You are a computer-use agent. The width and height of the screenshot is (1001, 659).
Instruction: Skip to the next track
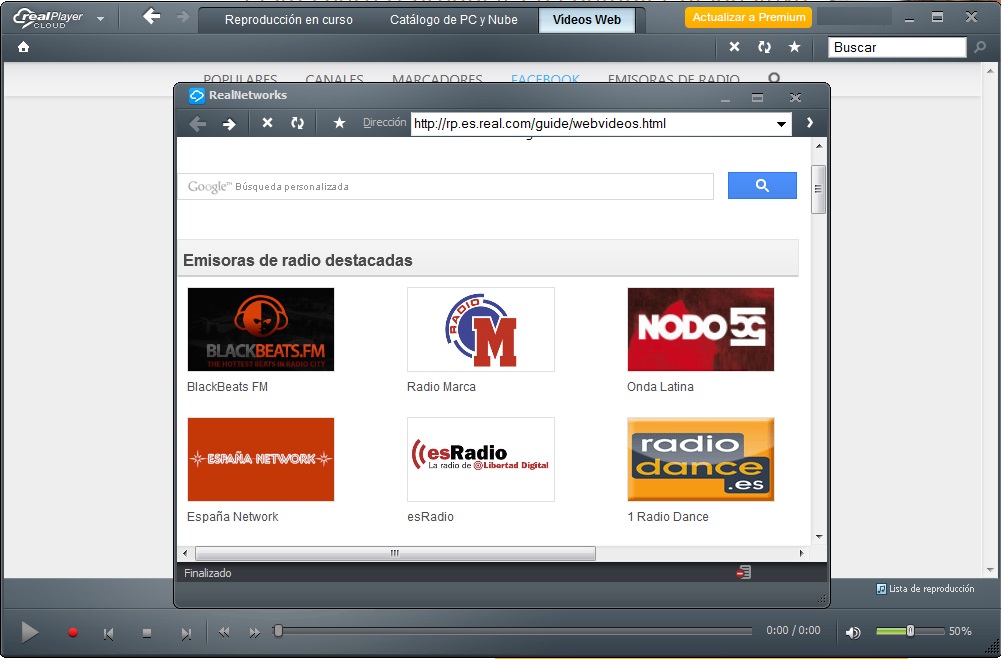click(186, 633)
